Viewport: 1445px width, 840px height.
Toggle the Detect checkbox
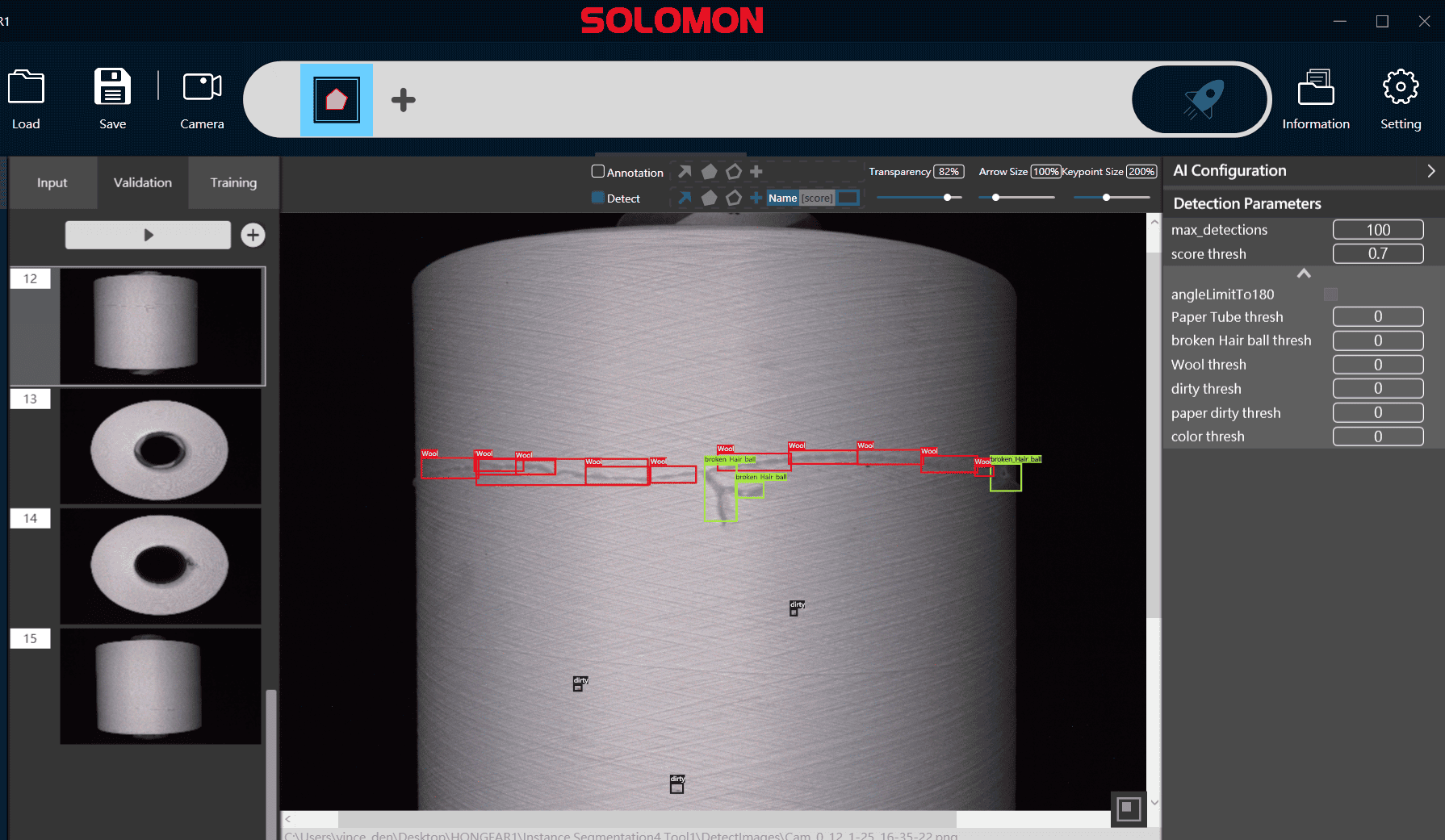pyautogui.click(x=598, y=198)
